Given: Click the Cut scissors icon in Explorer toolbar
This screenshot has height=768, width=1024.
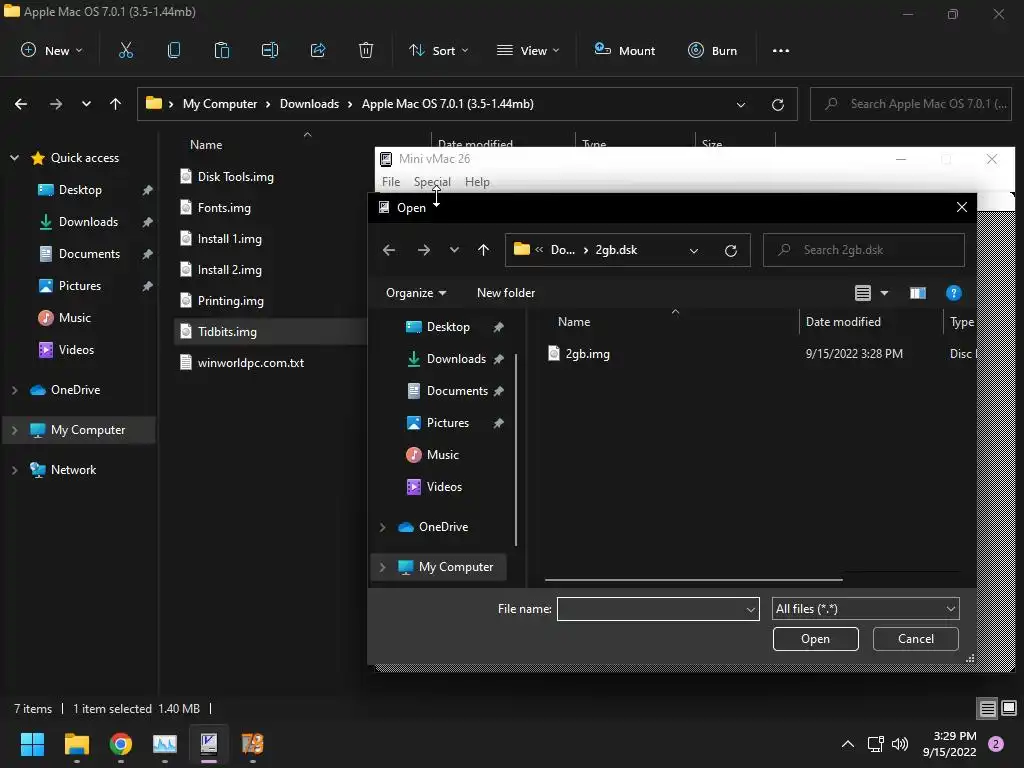Looking at the screenshot, I should pyautogui.click(x=126, y=50).
